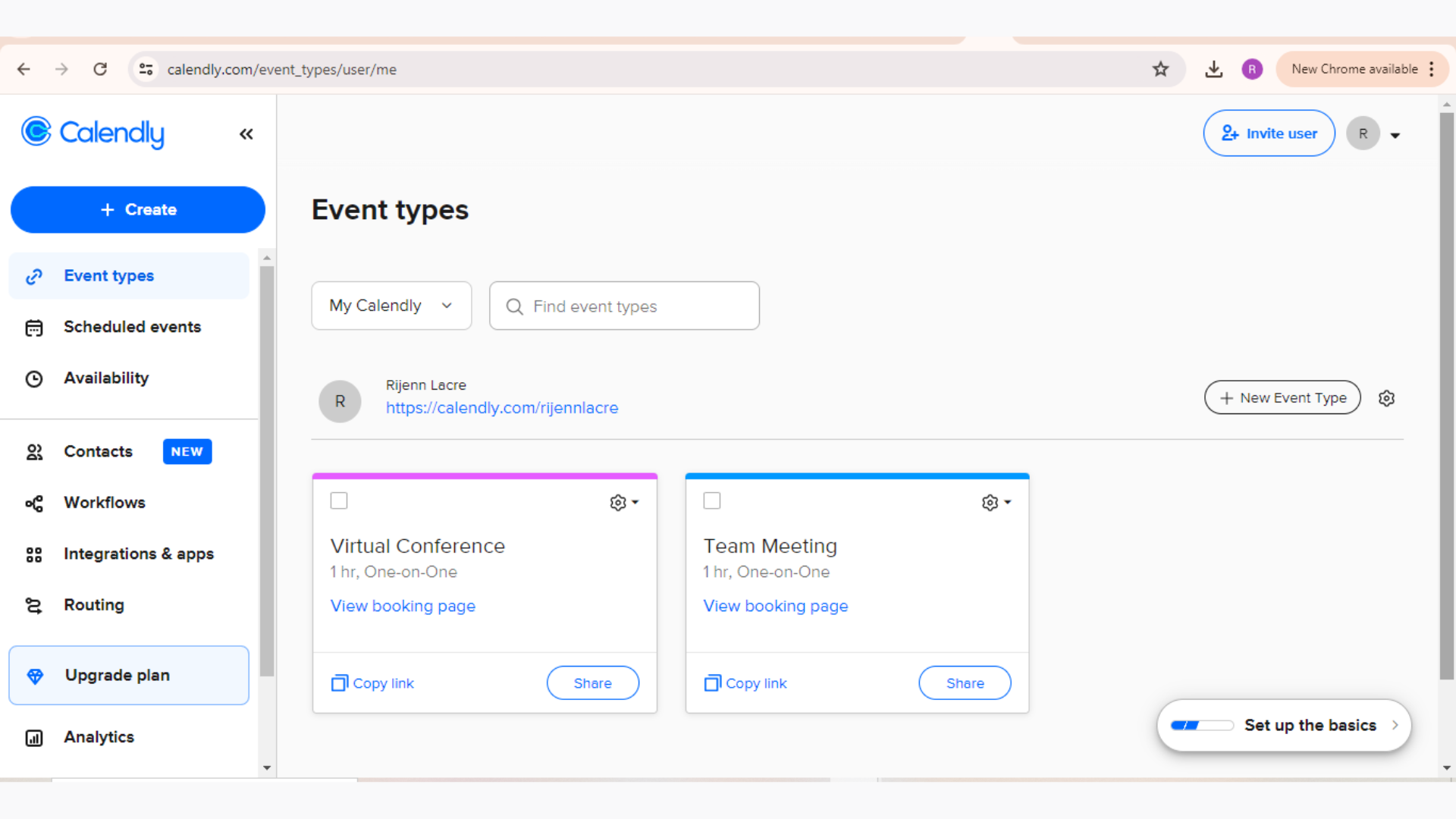Open Chrome downloads icon
This screenshot has height=819, width=1456.
(1213, 69)
